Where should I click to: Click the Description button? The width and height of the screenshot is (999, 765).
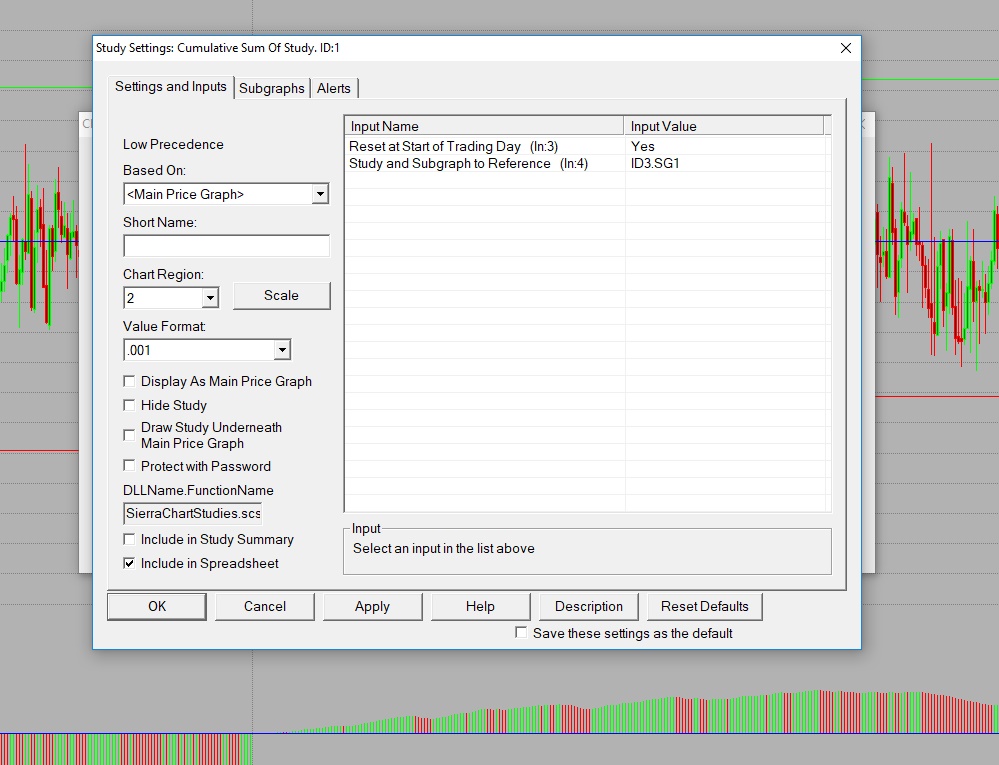[x=589, y=606]
